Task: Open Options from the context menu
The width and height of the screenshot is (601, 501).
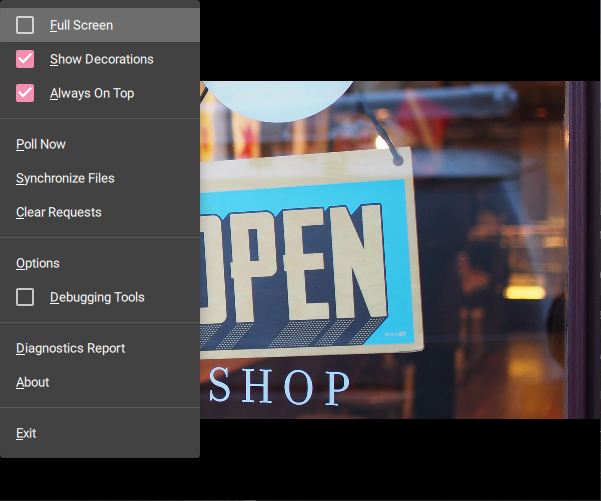Action: pyautogui.click(x=38, y=263)
